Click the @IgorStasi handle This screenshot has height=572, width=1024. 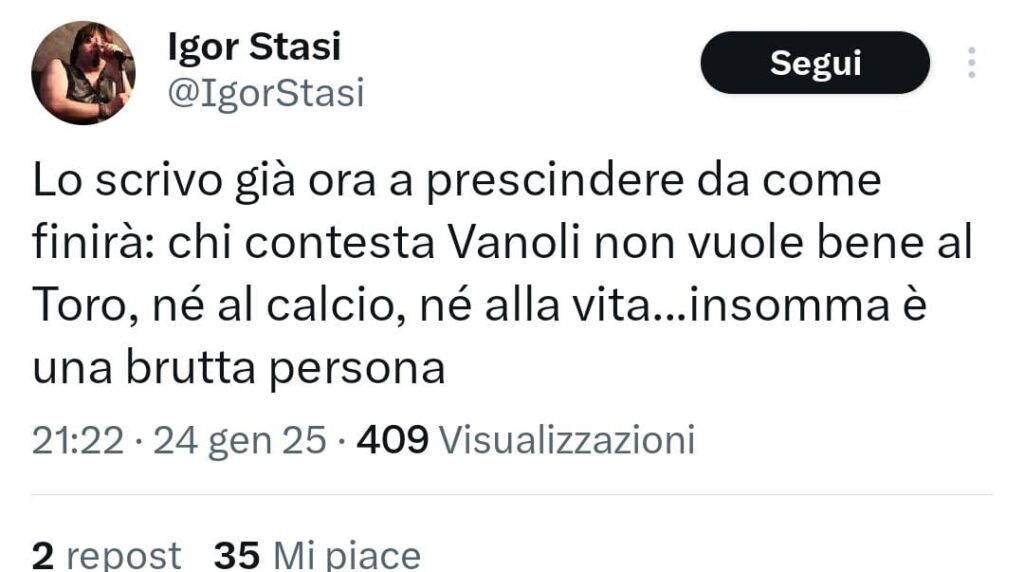click(x=266, y=93)
